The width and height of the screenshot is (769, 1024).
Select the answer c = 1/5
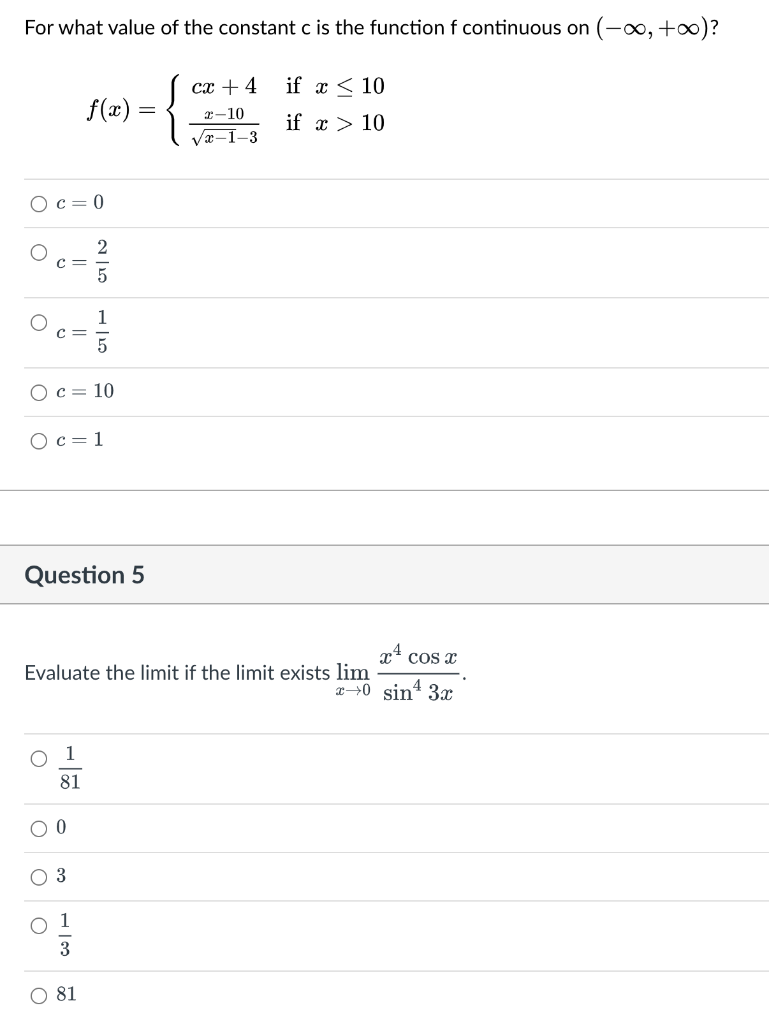tap(37, 322)
